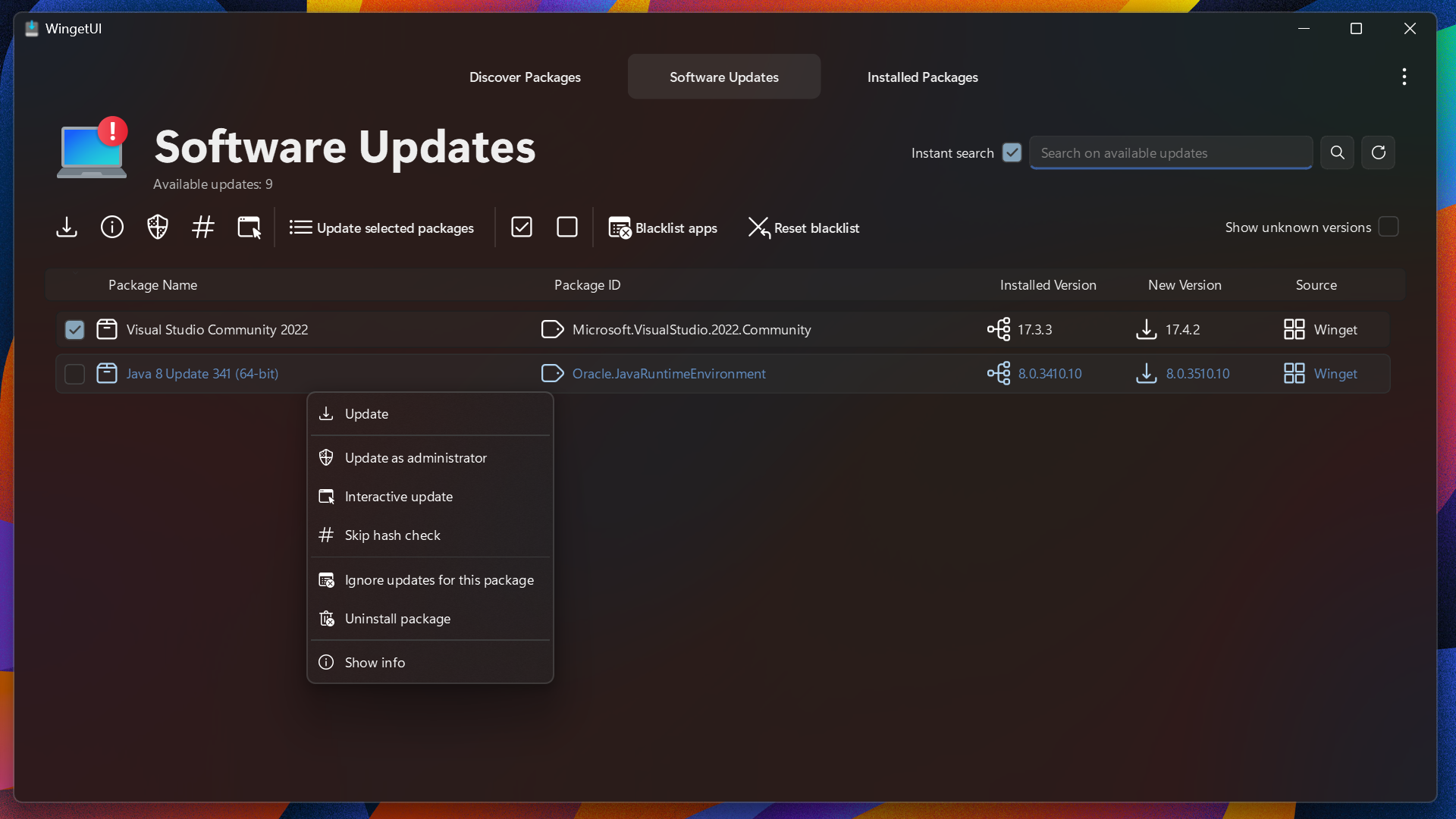Viewport: 1456px width, 819px height.
Task: Click the interactive update toolbar icon
Action: (248, 227)
